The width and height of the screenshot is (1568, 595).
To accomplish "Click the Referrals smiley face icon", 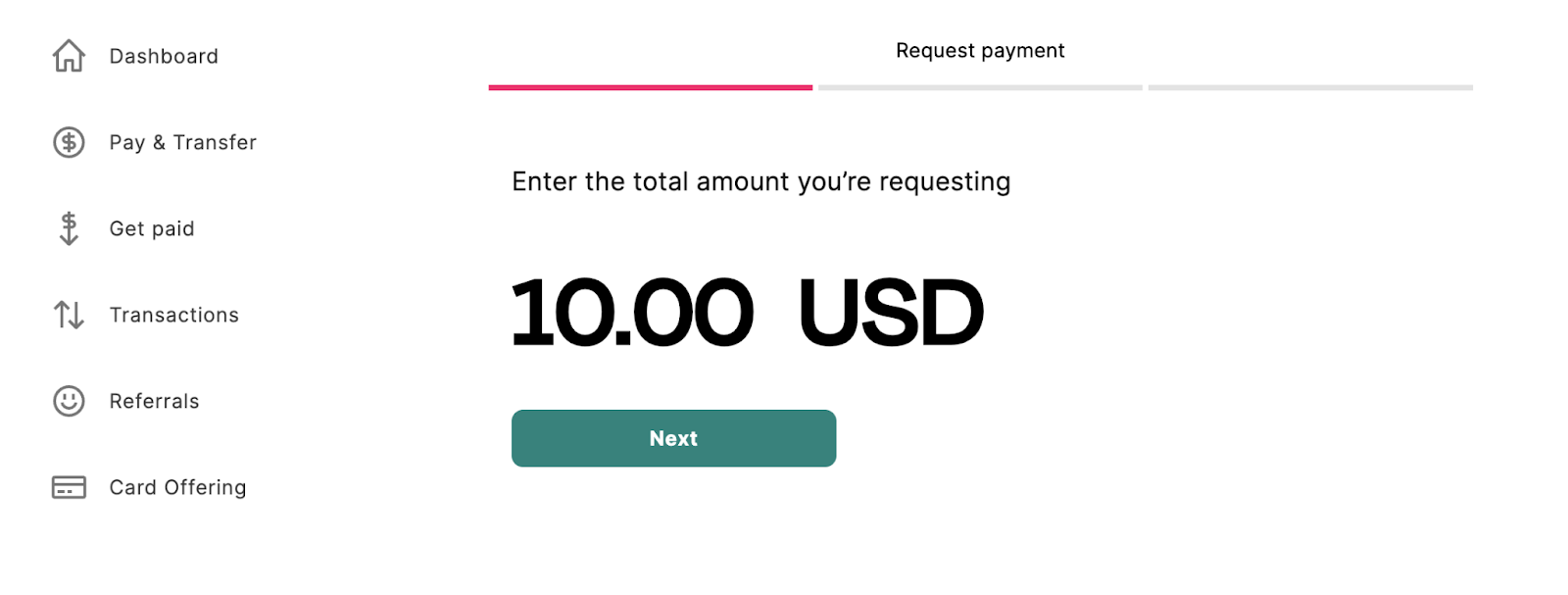I will pos(69,401).
